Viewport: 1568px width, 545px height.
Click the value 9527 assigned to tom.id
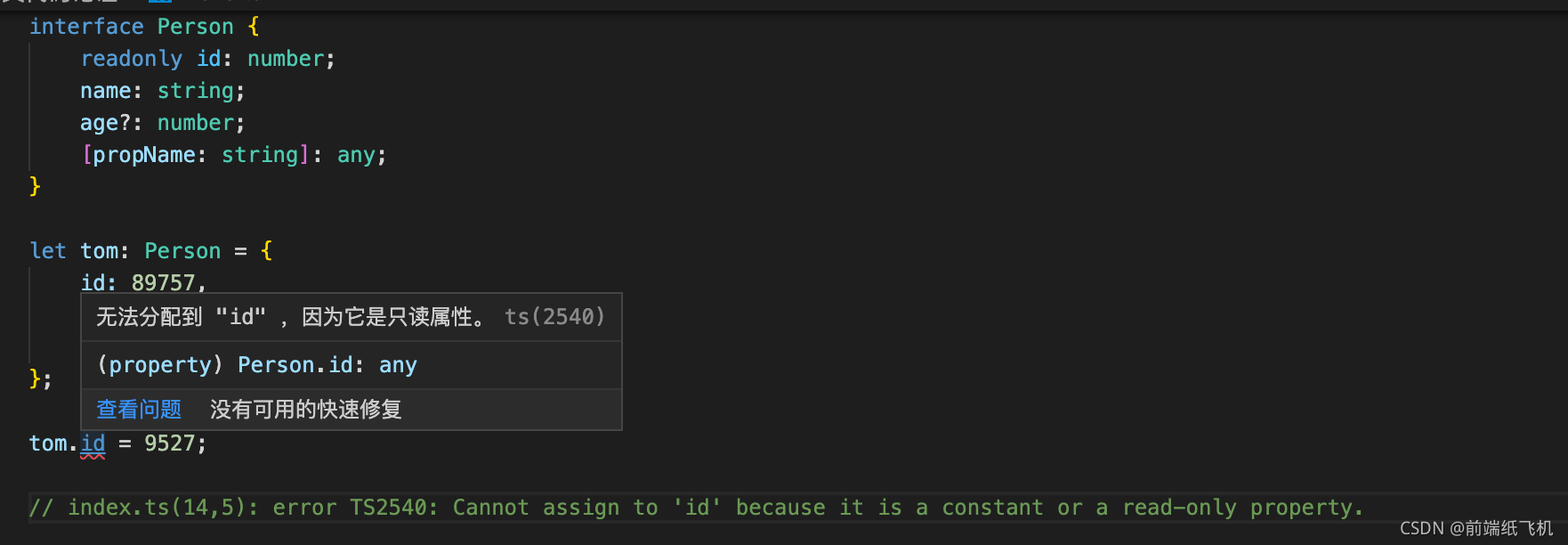(x=169, y=443)
